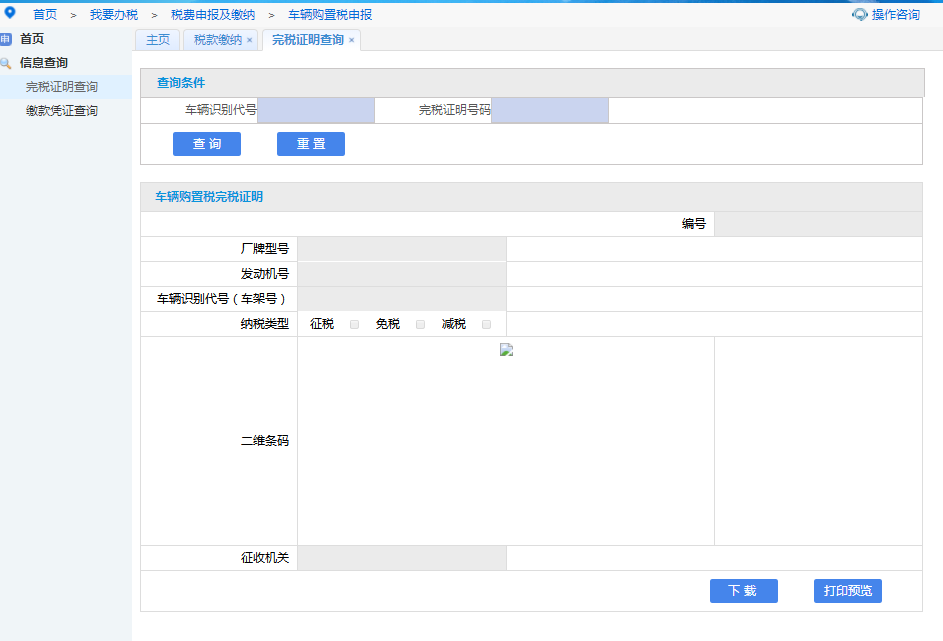Click the 下载 button
Viewport: 943px width, 641px height.
click(x=744, y=590)
